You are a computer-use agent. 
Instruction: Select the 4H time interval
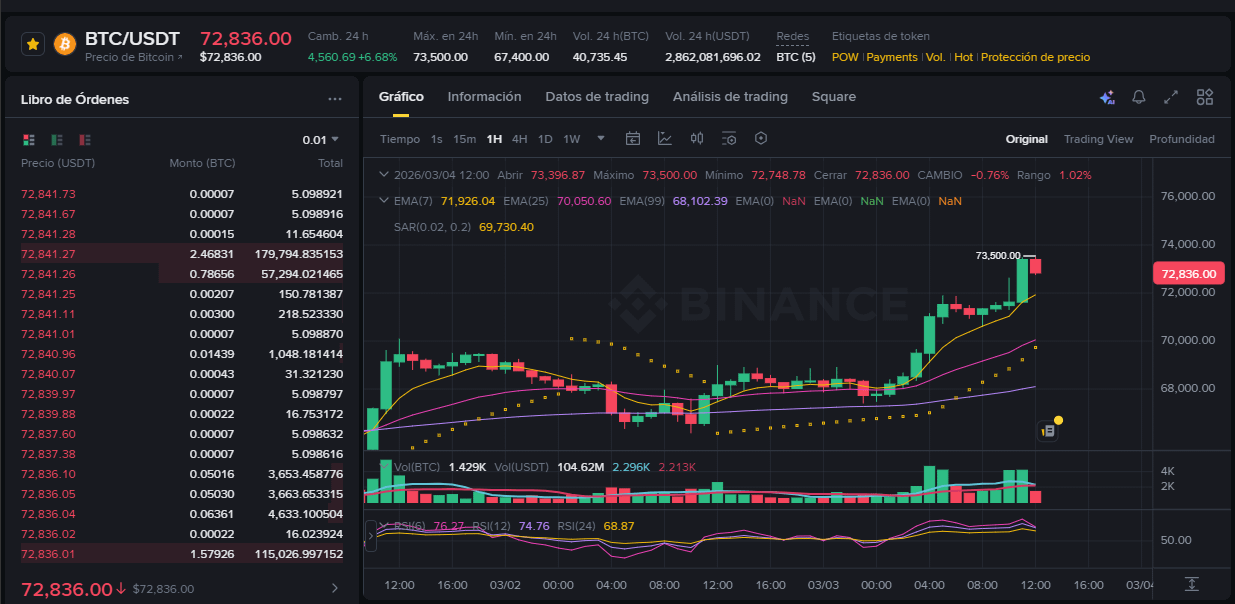520,139
